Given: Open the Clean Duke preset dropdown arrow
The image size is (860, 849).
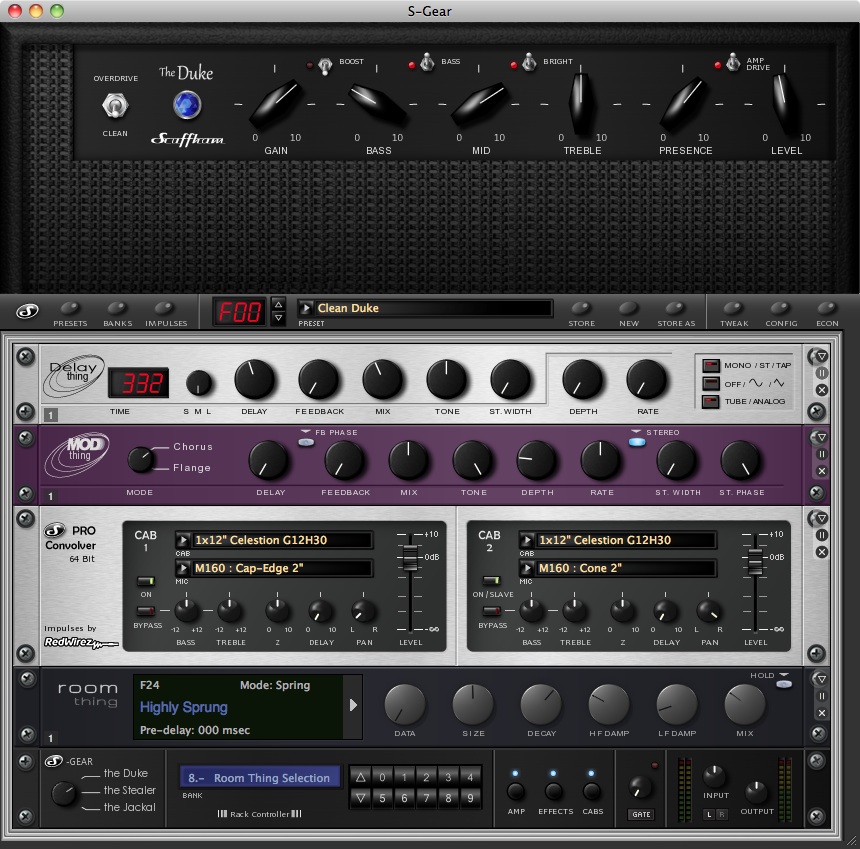Looking at the screenshot, I should coord(306,308).
